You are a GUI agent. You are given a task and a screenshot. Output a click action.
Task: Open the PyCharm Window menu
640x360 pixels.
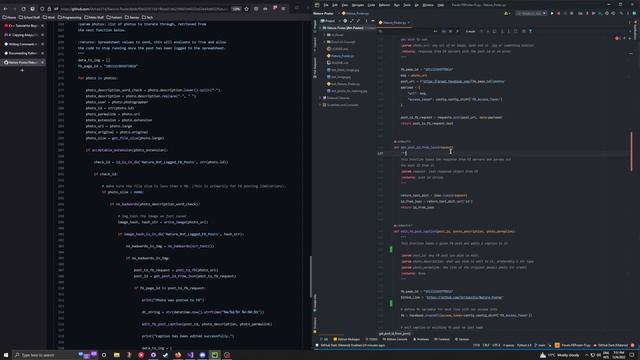pos(428,5)
